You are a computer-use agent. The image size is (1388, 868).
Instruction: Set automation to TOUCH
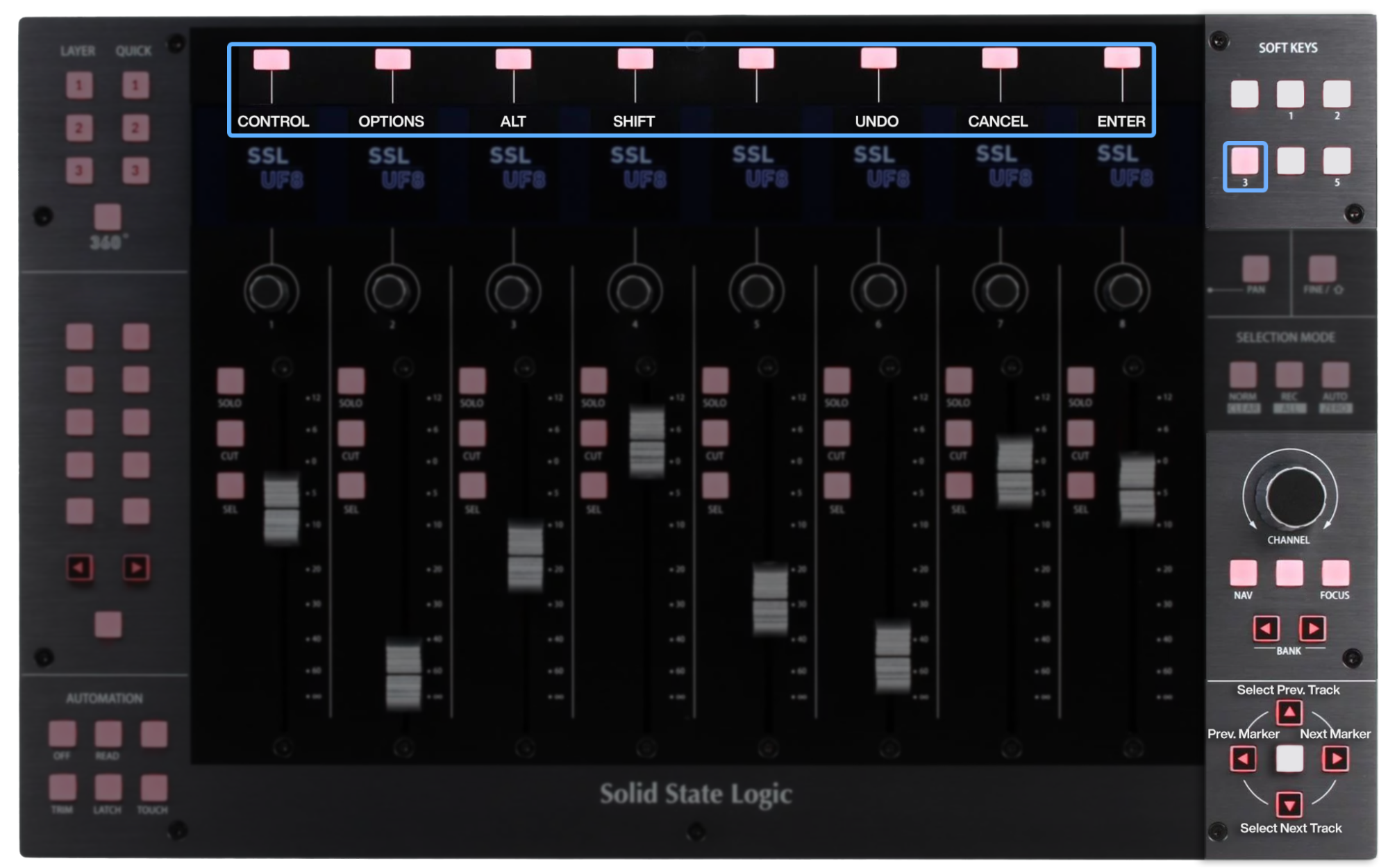[153, 788]
